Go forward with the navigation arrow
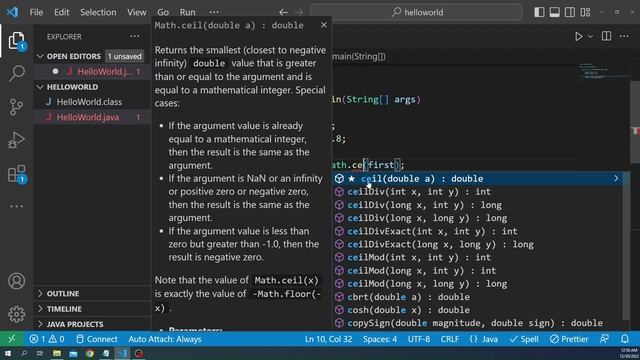Image resolution: width=640 pixels, height=360 pixels. click(299, 12)
